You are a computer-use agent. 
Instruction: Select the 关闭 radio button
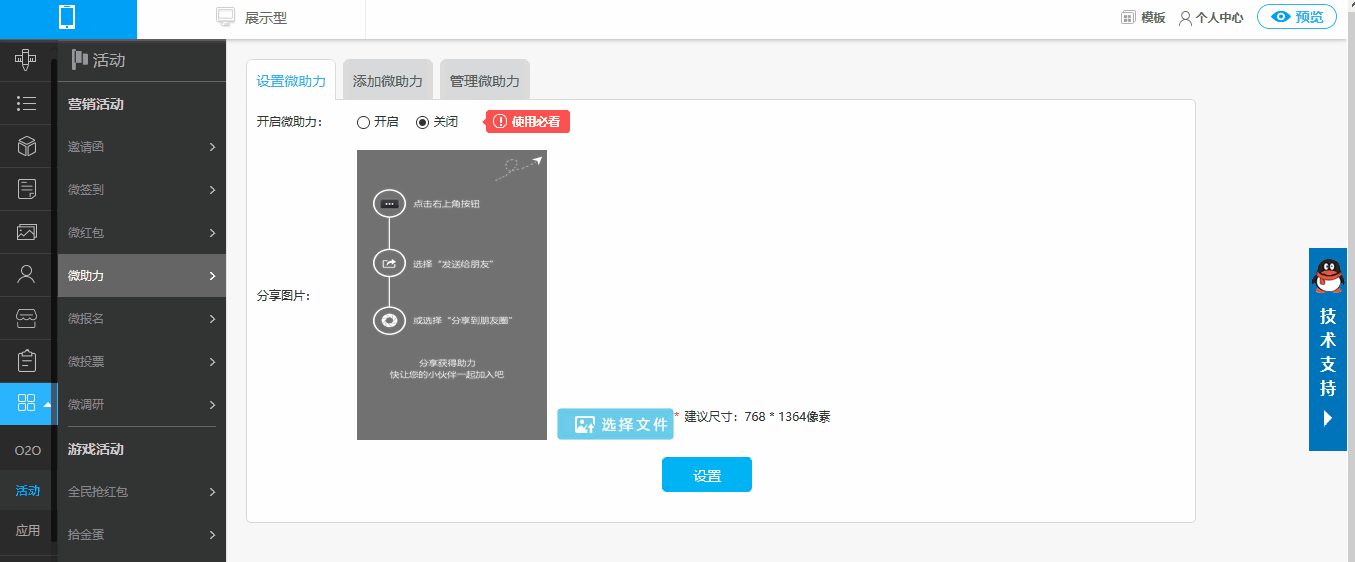point(422,122)
